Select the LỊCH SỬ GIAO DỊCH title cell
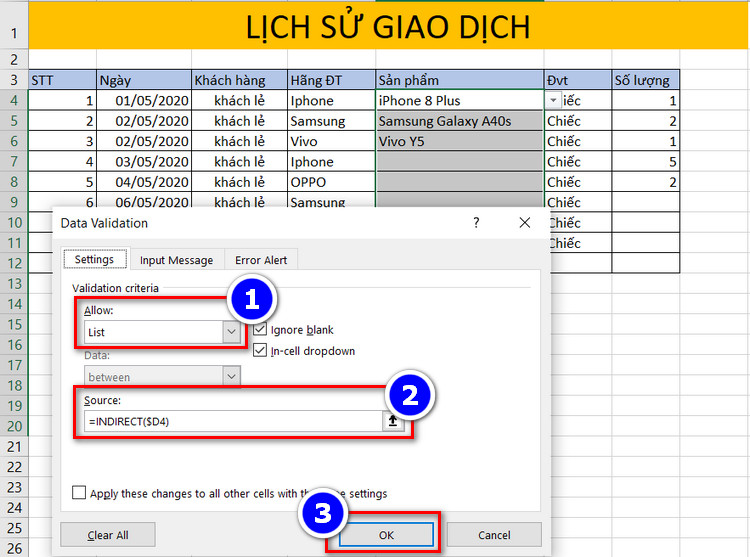The height and width of the screenshot is (557, 750). pyautogui.click(x=388, y=27)
